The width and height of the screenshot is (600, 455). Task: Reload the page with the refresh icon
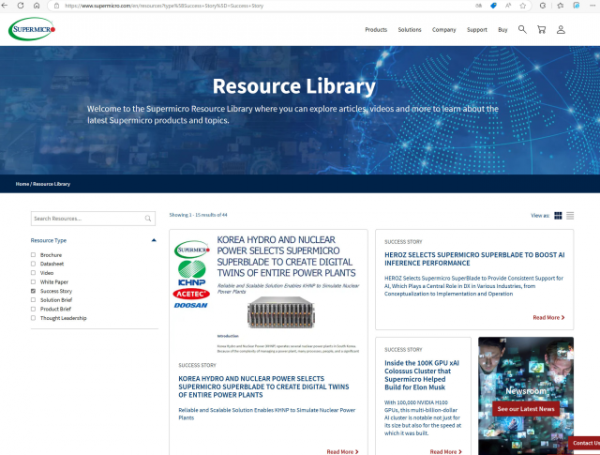coord(21,5)
